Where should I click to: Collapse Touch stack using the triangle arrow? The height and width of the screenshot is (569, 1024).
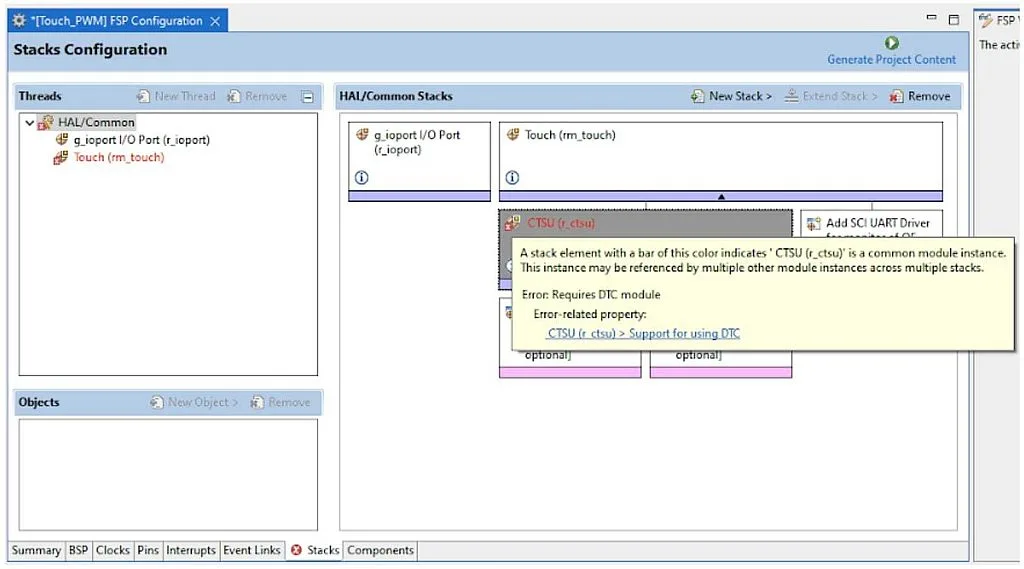(x=720, y=196)
